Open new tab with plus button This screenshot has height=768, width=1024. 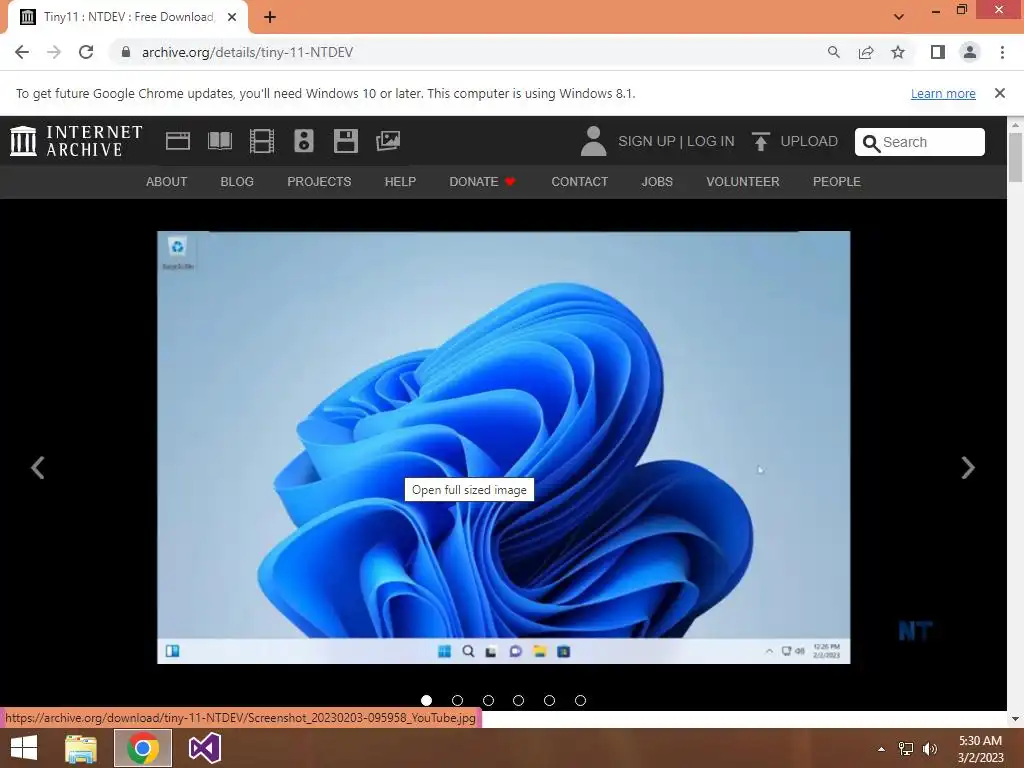(x=270, y=17)
